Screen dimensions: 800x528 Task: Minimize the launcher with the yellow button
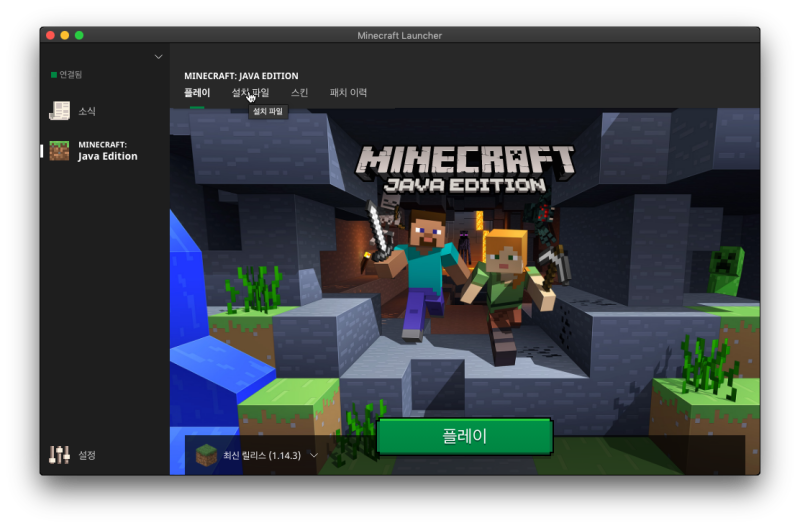coord(64,35)
